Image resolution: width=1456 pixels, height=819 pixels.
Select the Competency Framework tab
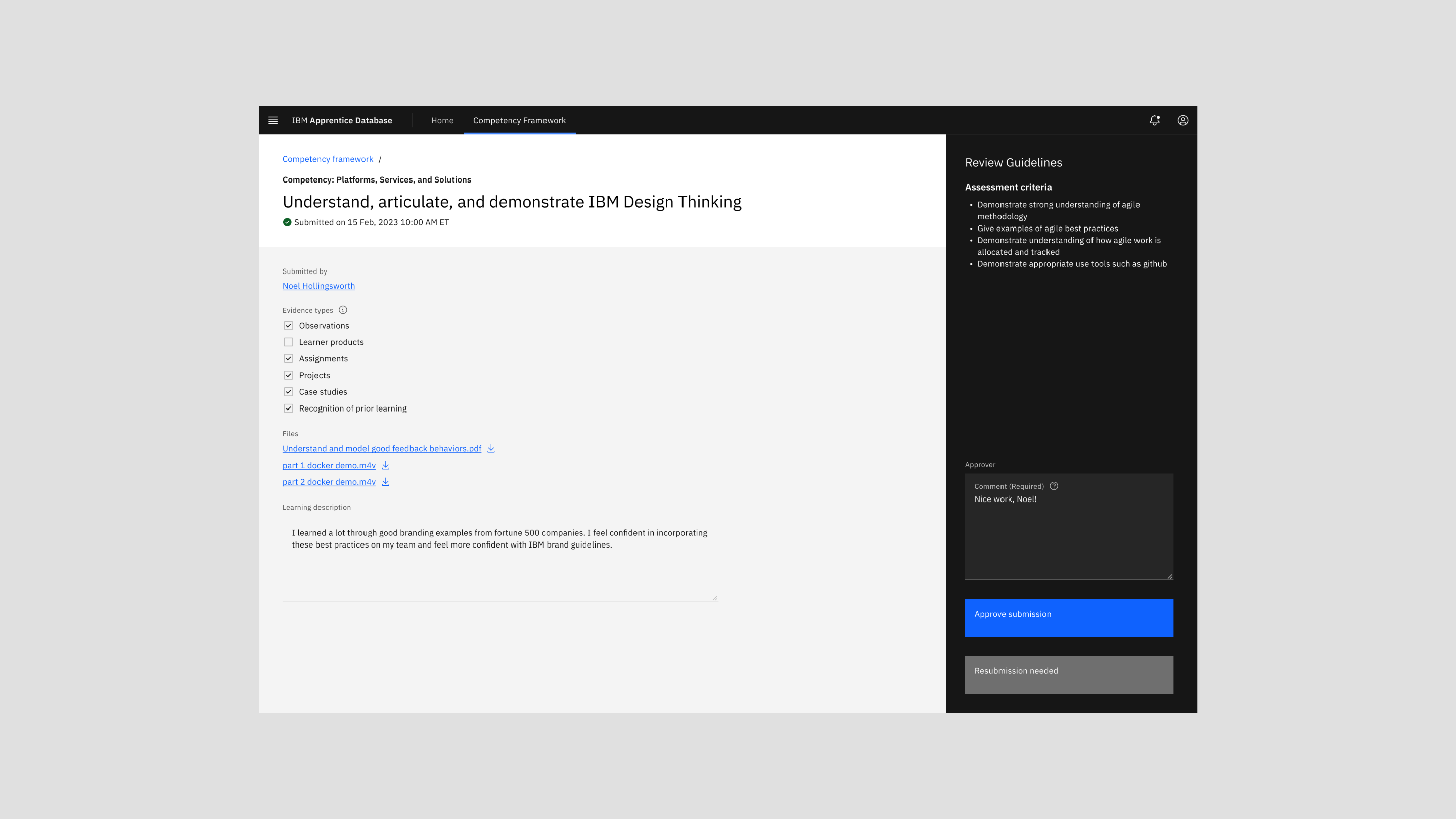point(519,120)
